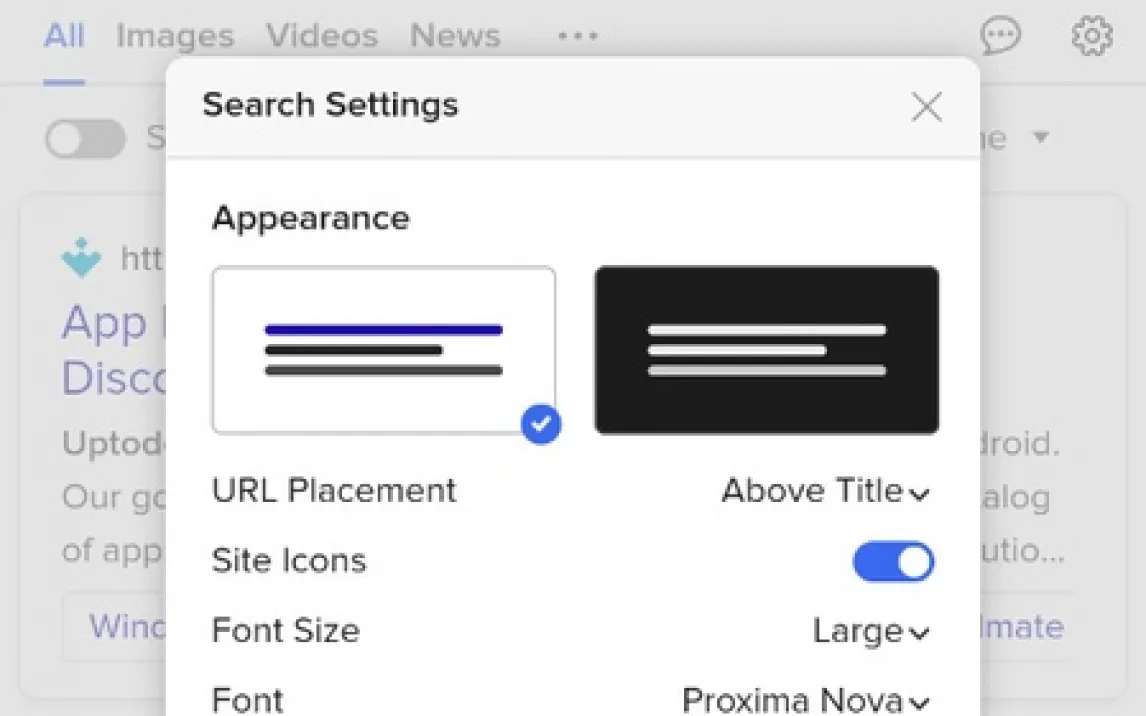The height and width of the screenshot is (716, 1146).
Task: Choose the light appearance theme
Action: point(383,349)
